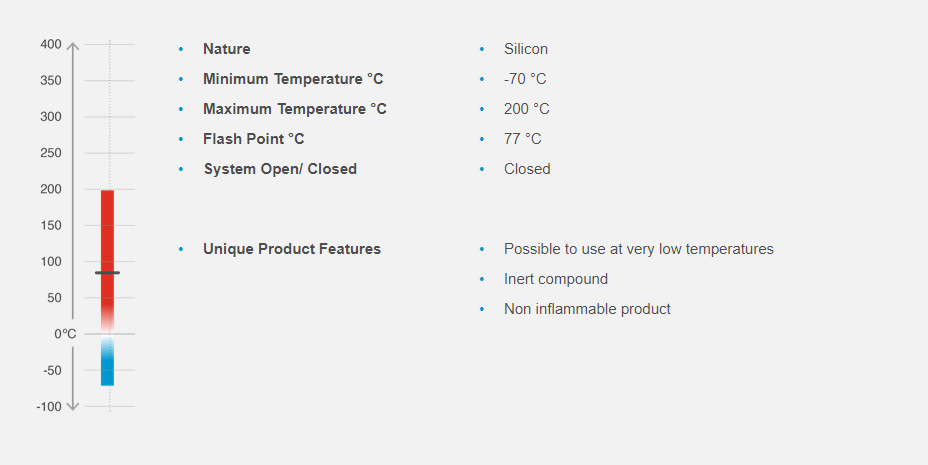Viewport: 928px width, 465px height.
Task: Click the 0°C label on the scale
Action: [65, 334]
